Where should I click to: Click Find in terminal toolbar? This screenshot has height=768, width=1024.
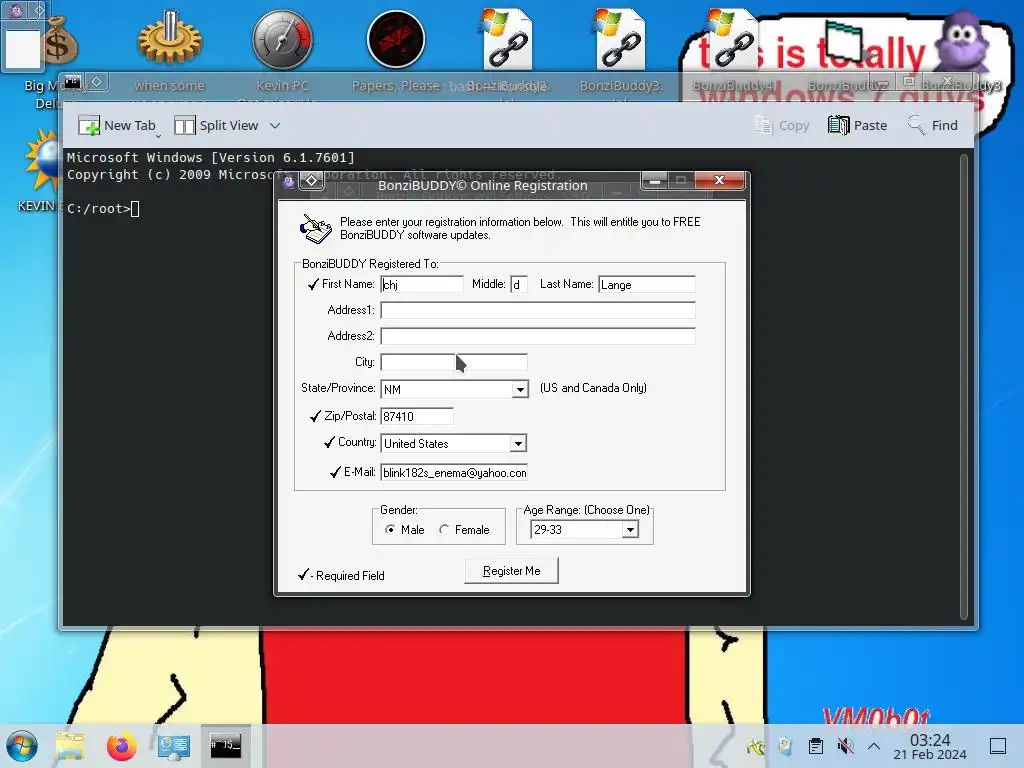932,125
